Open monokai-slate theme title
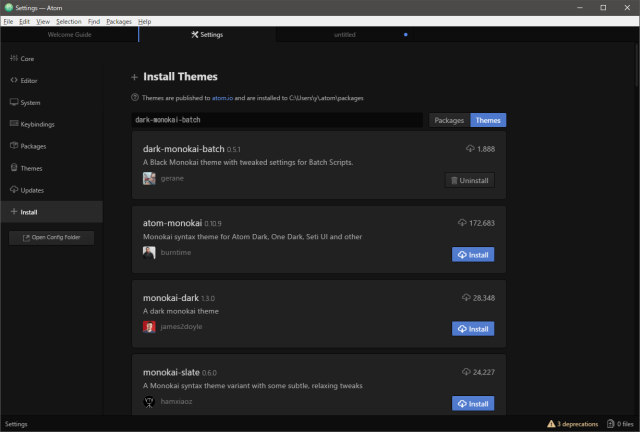The width and height of the screenshot is (640, 432). (171, 372)
